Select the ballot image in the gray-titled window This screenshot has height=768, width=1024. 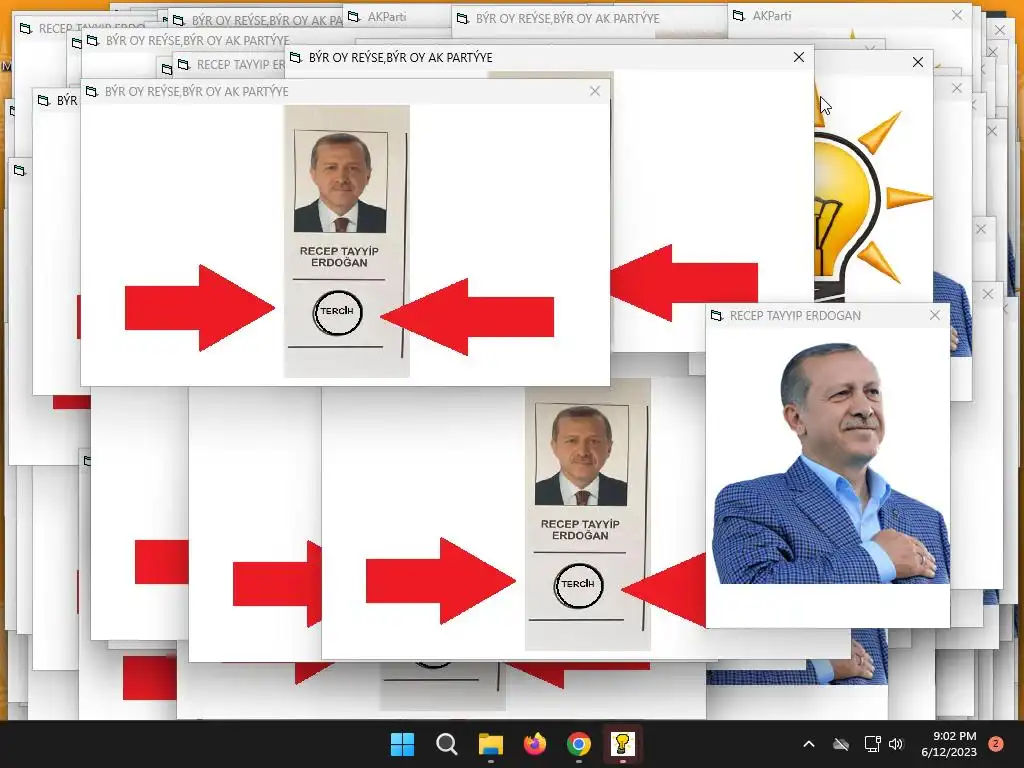(x=345, y=242)
